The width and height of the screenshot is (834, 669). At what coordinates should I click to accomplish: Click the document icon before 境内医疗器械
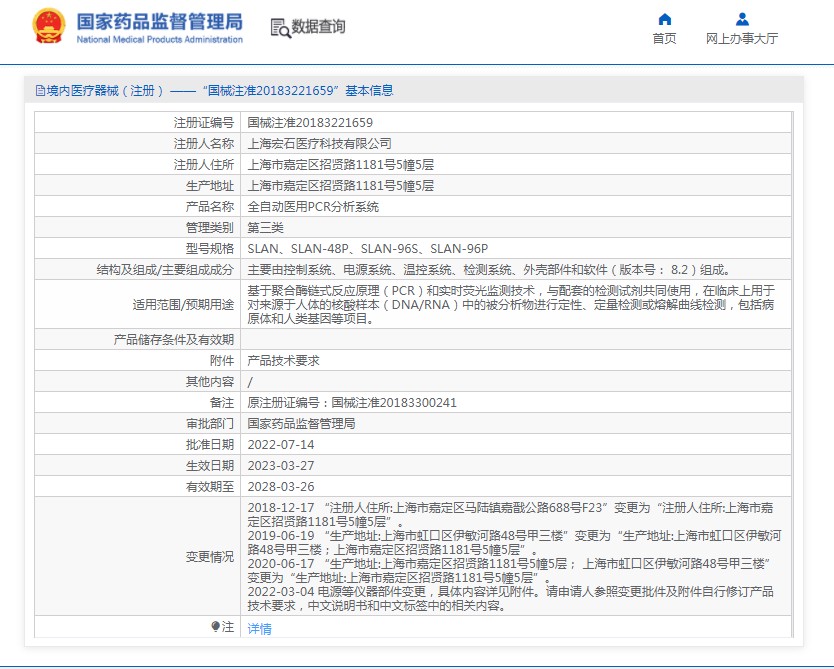40,91
